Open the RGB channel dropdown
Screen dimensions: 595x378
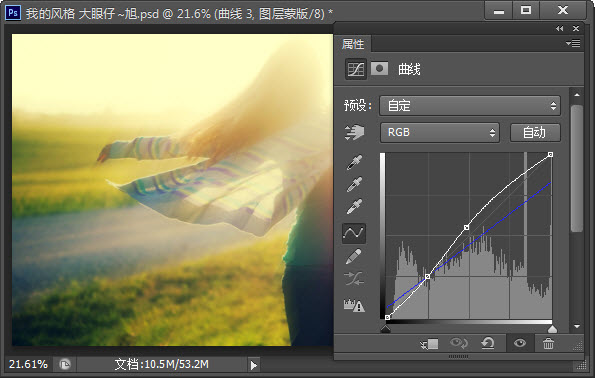tap(440, 132)
